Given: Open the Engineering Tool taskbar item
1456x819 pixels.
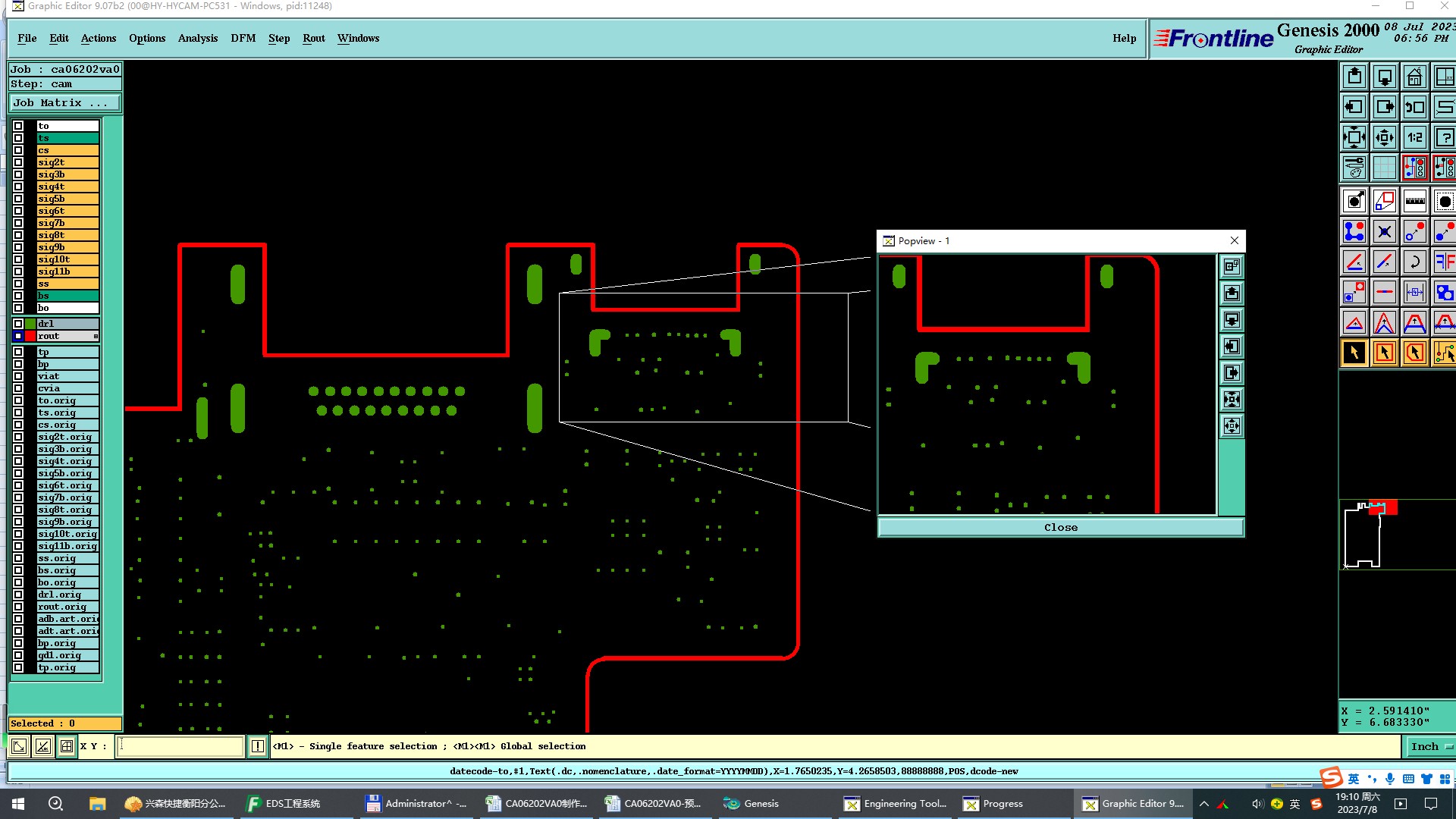Looking at the screenshot, I should tap(896, 803).
